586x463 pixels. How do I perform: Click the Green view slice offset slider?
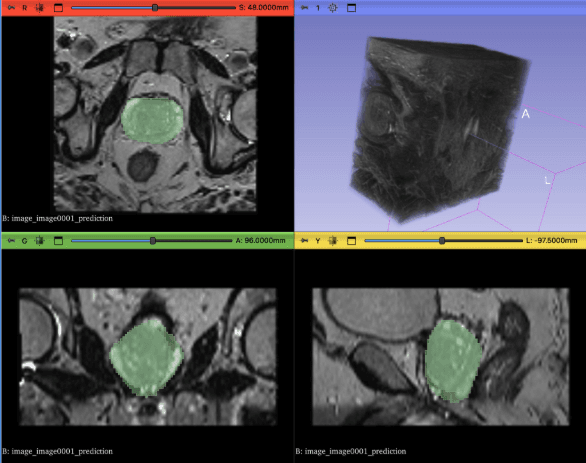[152, 241]
